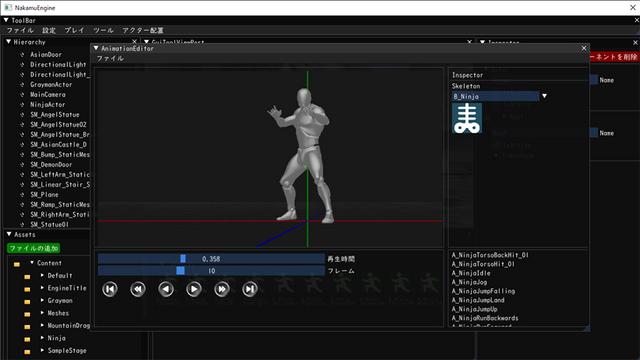Click the green ファイルの追加 button

[33, 248]
